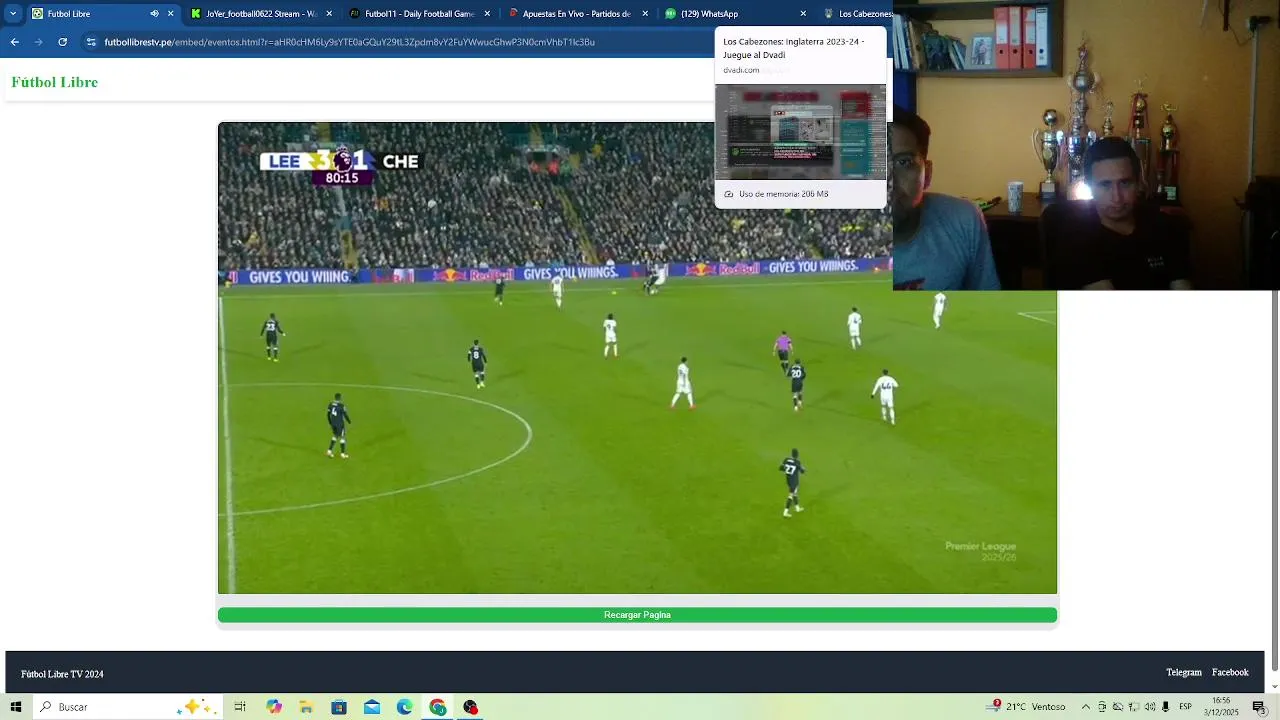The width and height of the screenshot is (1280, 720).
Task: Click the Los Cabezones tab preview thumbnail
Action: [x=800, y=132]
